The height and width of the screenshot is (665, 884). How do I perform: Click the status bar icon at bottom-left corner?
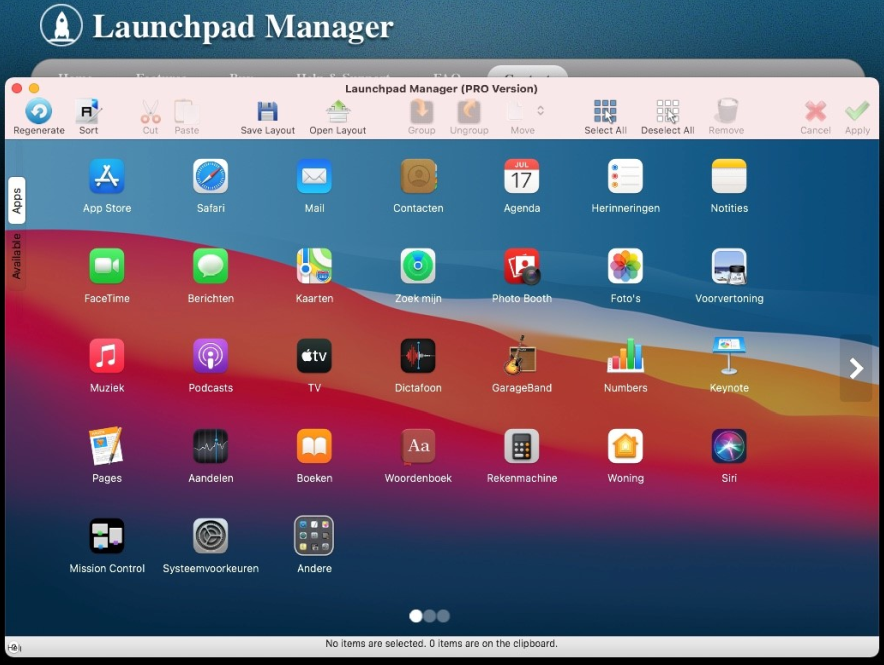tap(14, 648)
